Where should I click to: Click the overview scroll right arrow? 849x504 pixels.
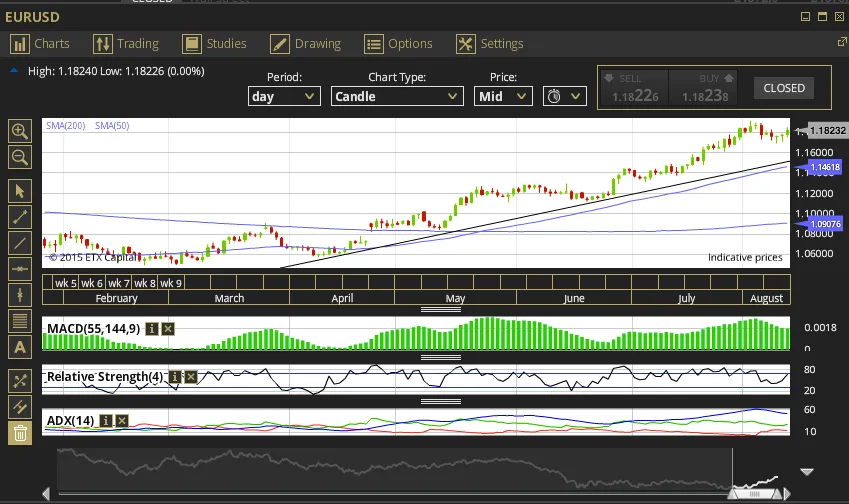tap(787, 494)
